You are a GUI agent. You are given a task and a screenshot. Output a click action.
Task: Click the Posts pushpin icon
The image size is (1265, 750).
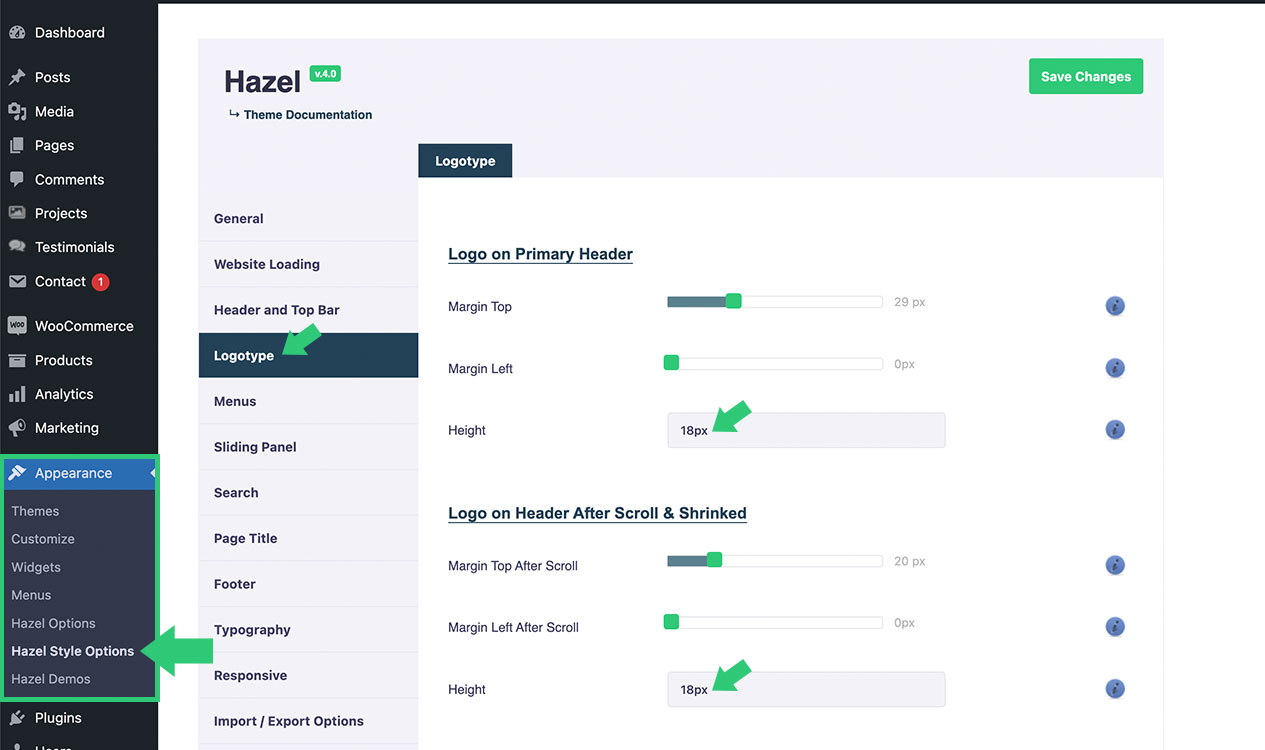(x=17, y=77)
